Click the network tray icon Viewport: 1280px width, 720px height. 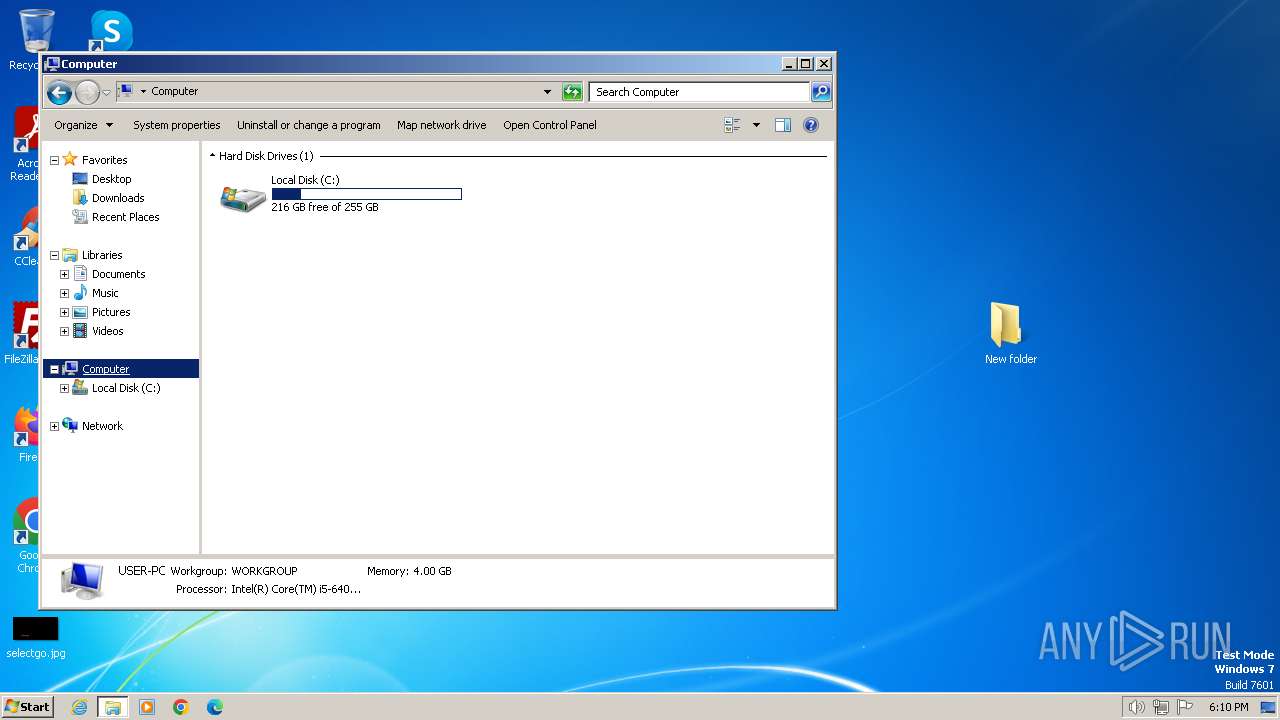tap(1161, 707)
